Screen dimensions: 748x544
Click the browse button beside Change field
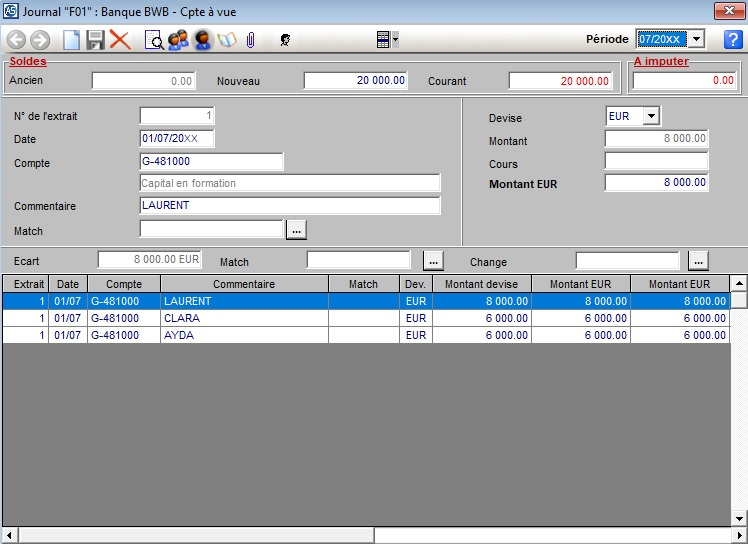699,262
